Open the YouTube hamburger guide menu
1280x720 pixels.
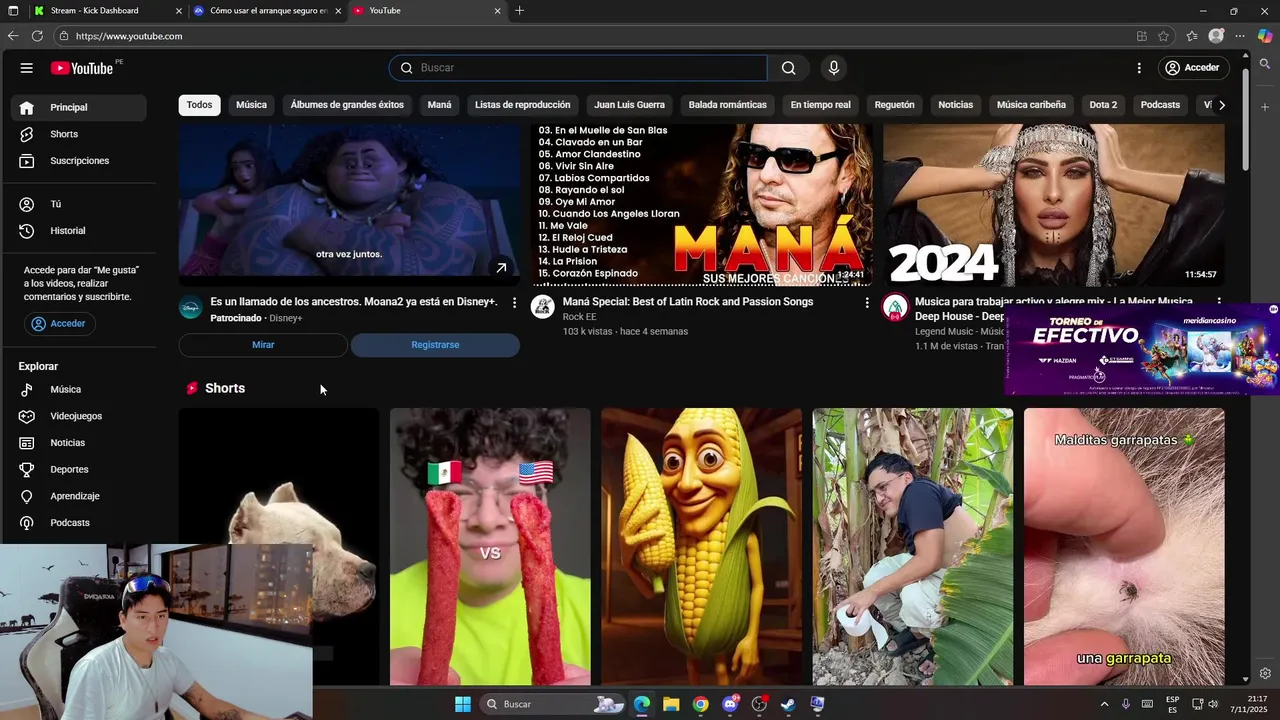click(27, 68)
